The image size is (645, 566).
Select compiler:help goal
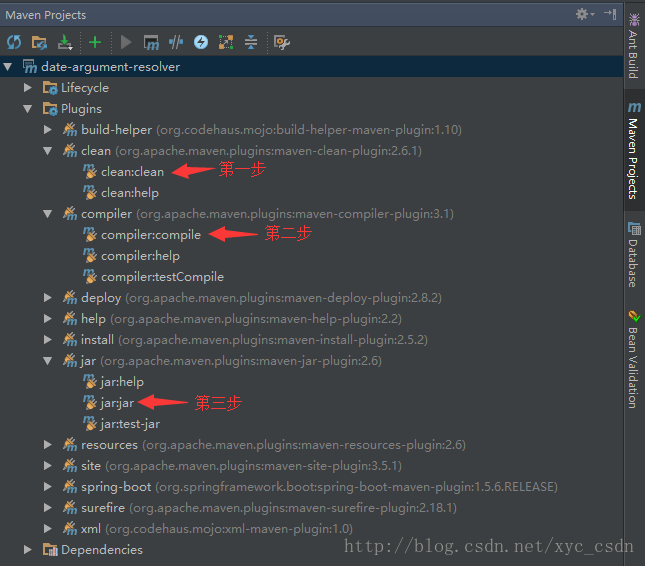(140, 256)
